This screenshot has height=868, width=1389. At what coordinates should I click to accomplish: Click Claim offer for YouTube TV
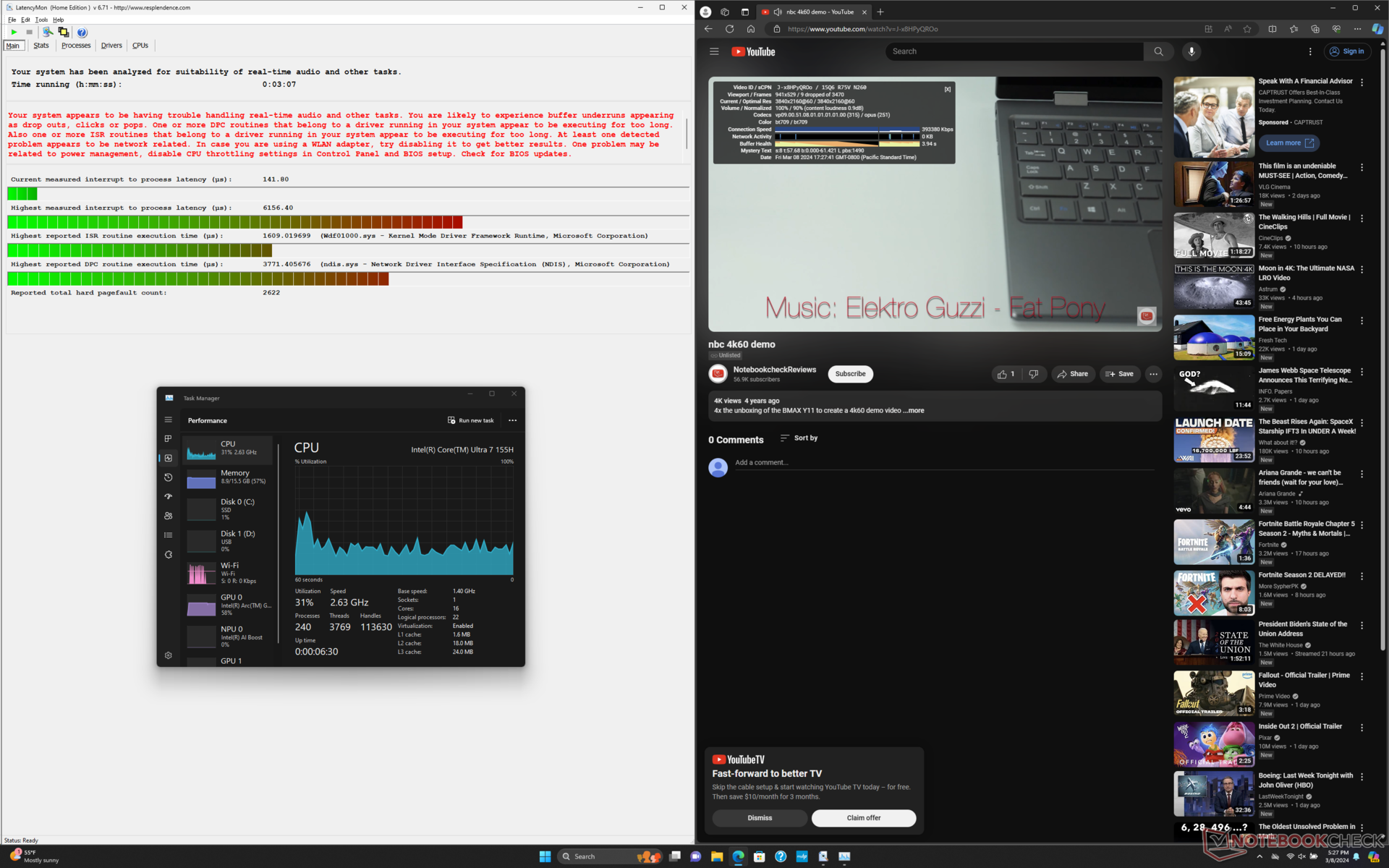pyautogui.click(x=863, y=818)
